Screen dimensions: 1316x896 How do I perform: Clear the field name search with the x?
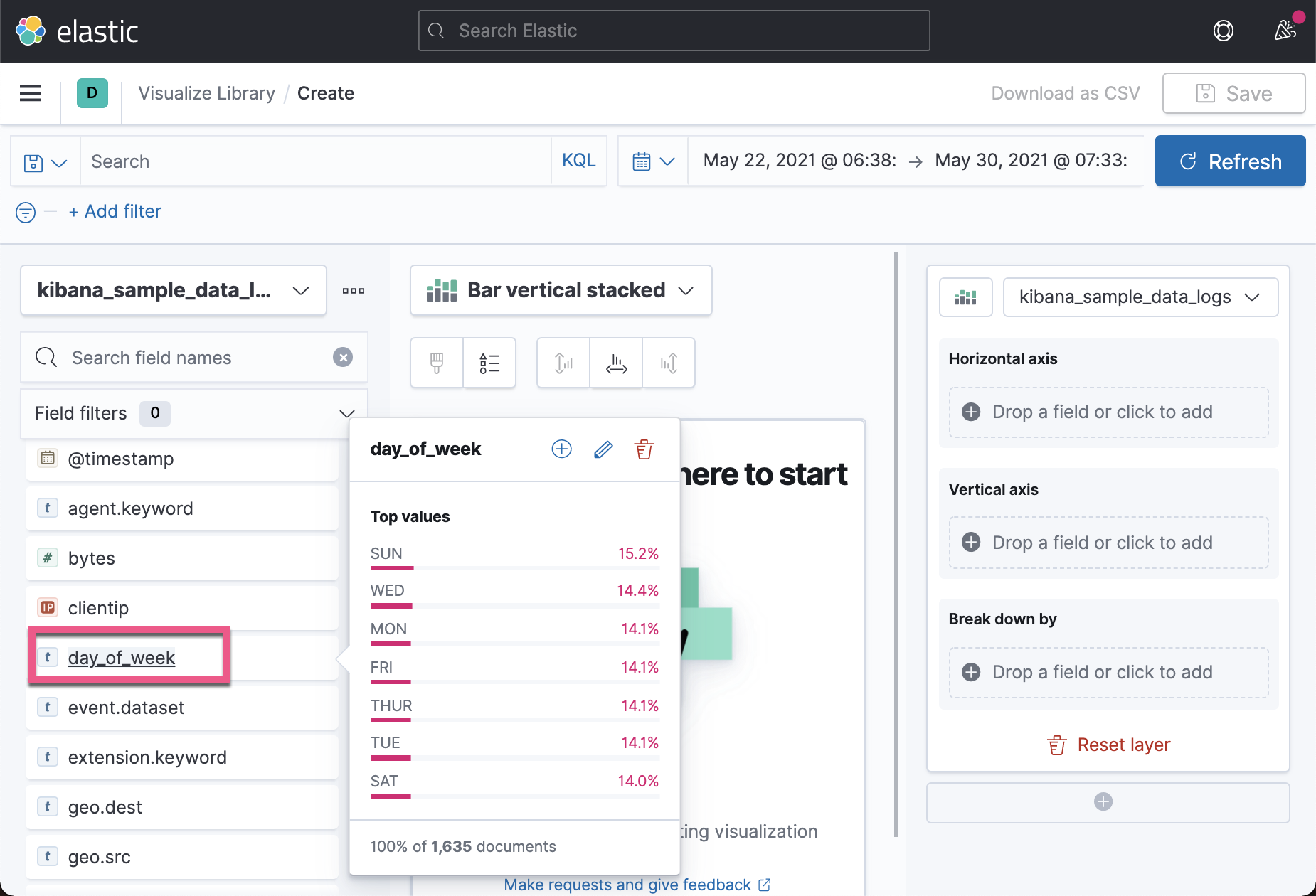click(343, 358)
